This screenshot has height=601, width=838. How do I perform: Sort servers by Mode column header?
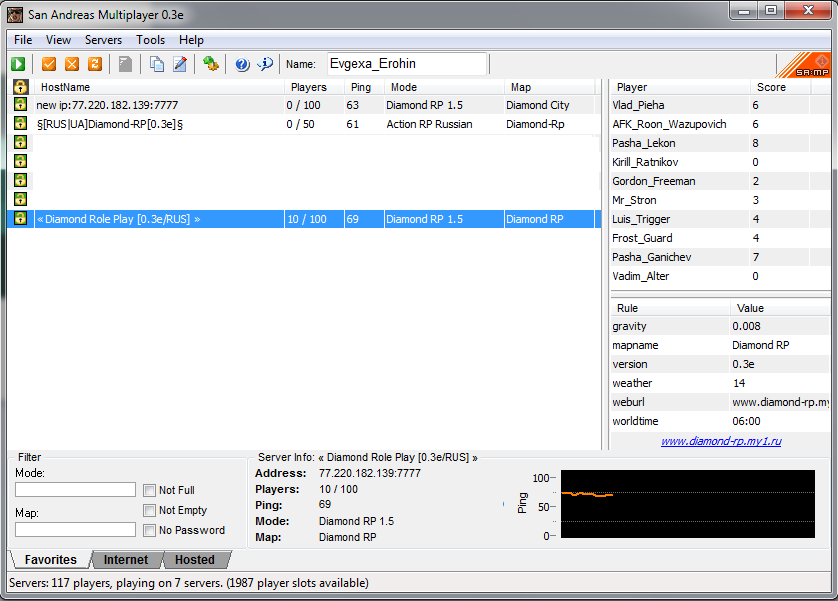pyautogui.click(x=444, y=87)
